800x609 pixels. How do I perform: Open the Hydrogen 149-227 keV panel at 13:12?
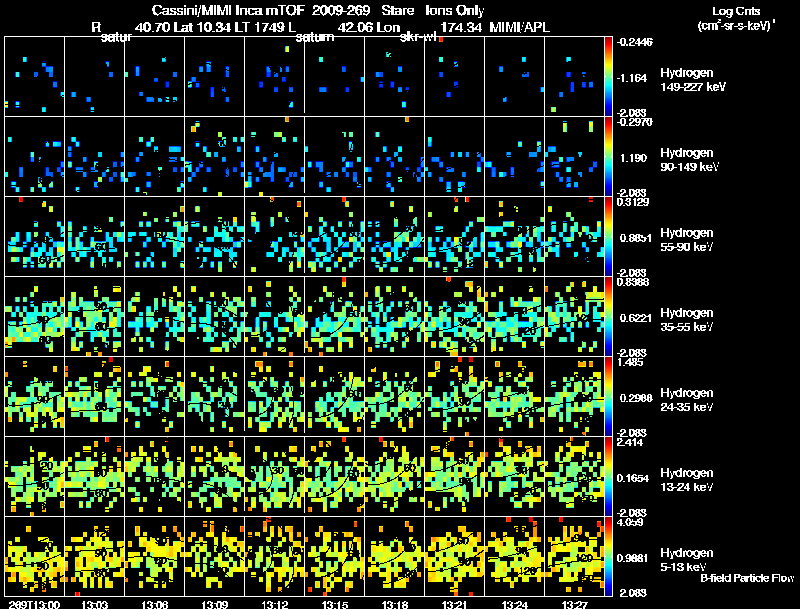pos(274,77)
